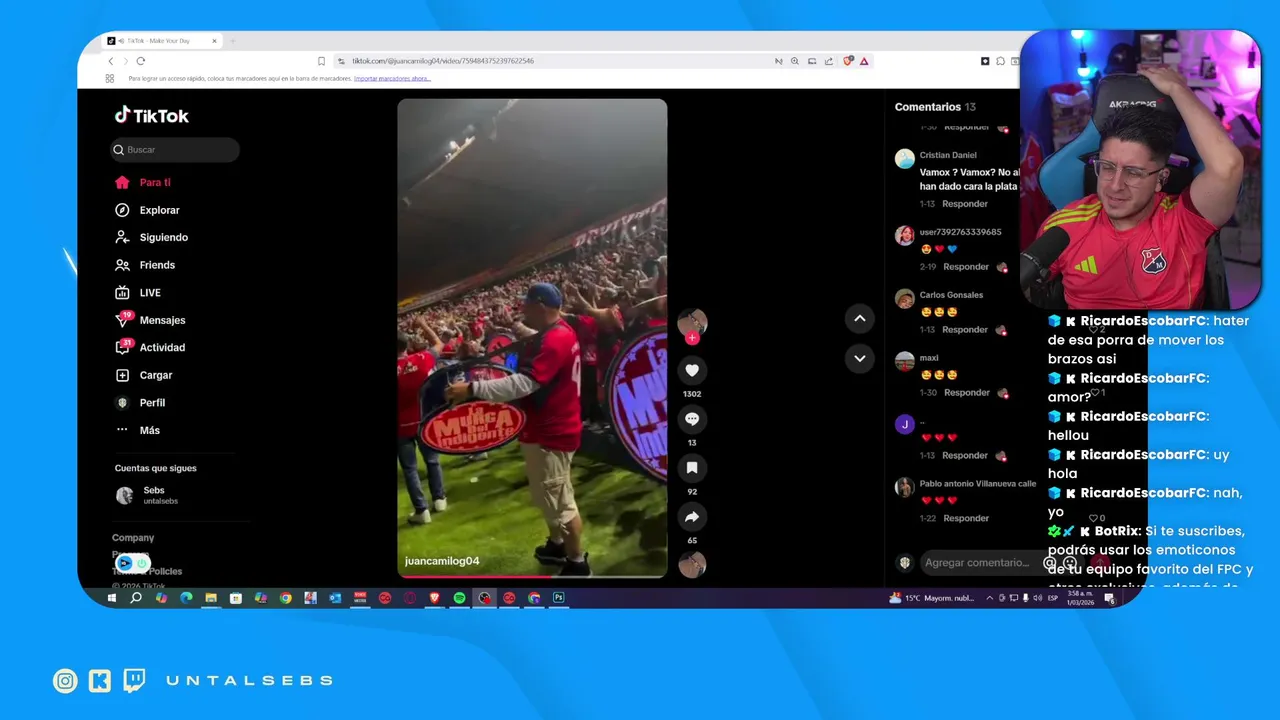The image size is (1280, 720).
Task: Seek the video progress bar
Action: [532, 576]
